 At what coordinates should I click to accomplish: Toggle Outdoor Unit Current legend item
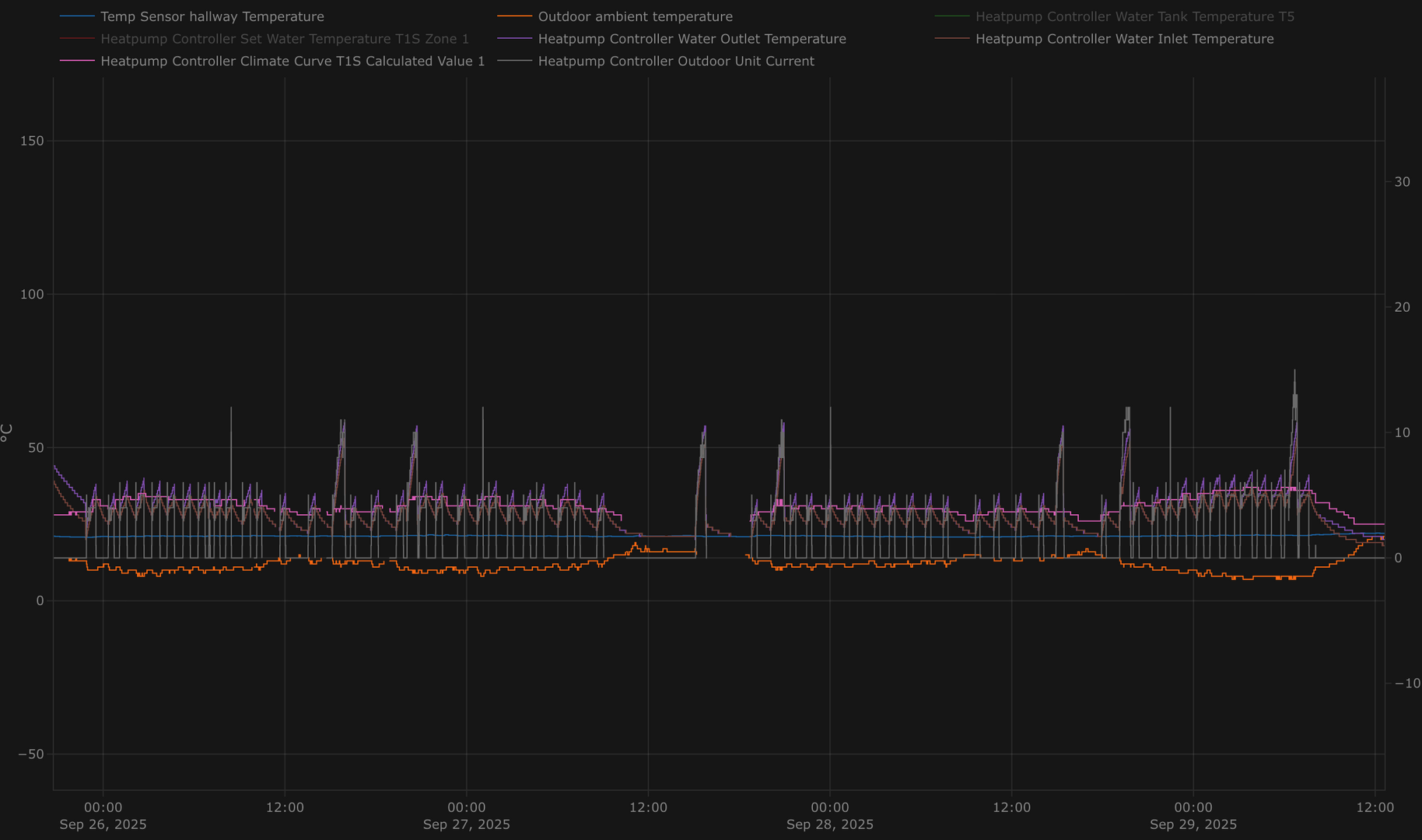tap(675, 61)
